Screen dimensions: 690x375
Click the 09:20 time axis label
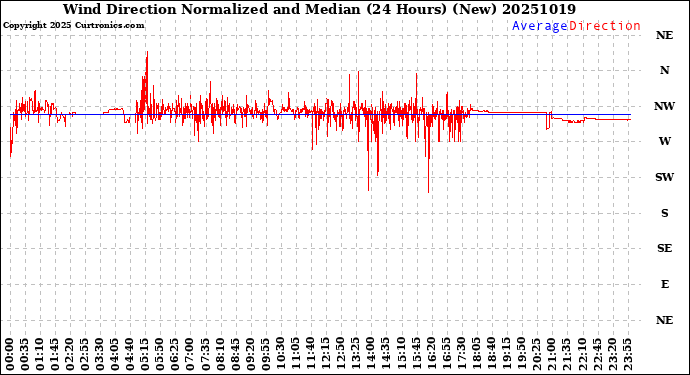pyautogui.click(x=251, y=355)
